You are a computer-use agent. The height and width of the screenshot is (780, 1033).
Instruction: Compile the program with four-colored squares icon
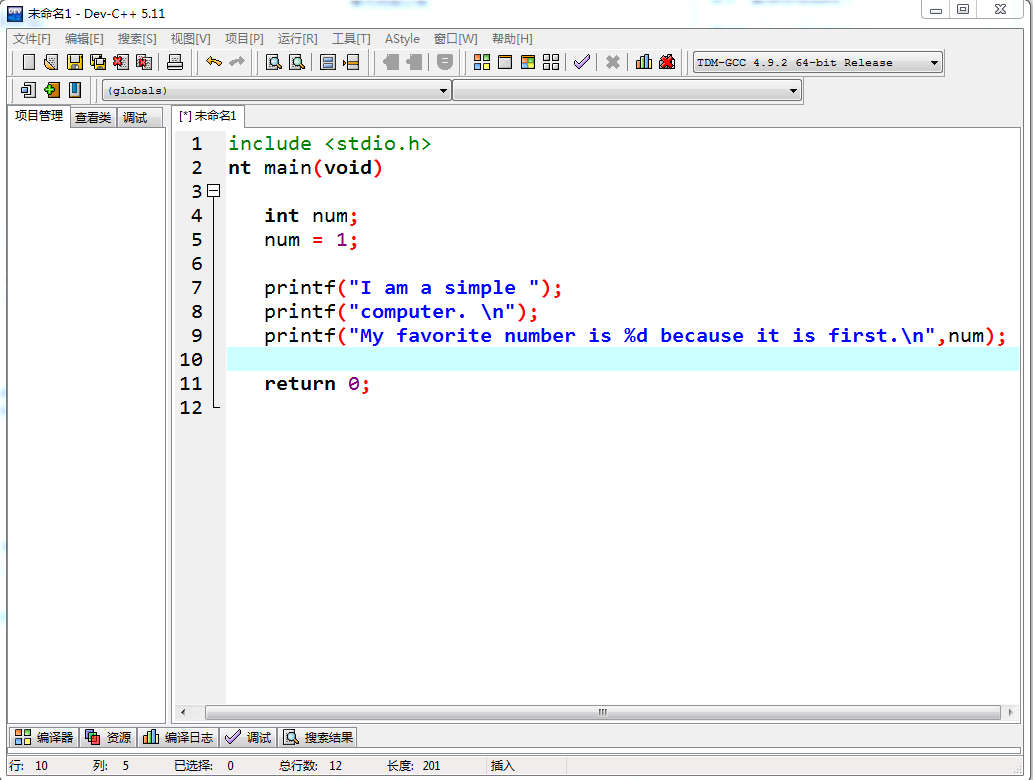coord(482,62)
